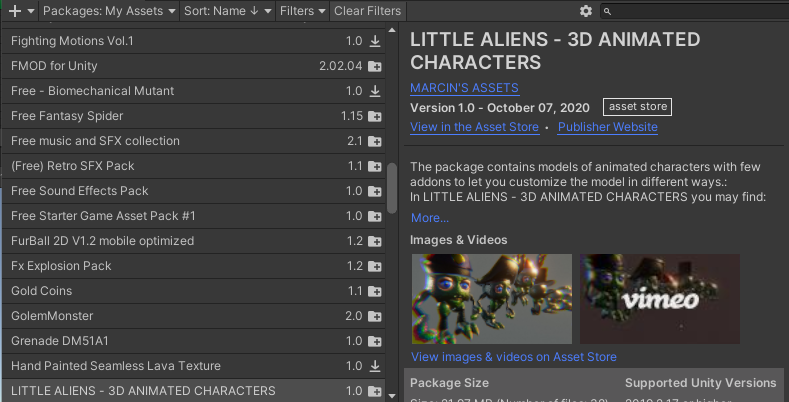Download Fighting Motions Vol.1 via its download icon

(x=374, y=41)
